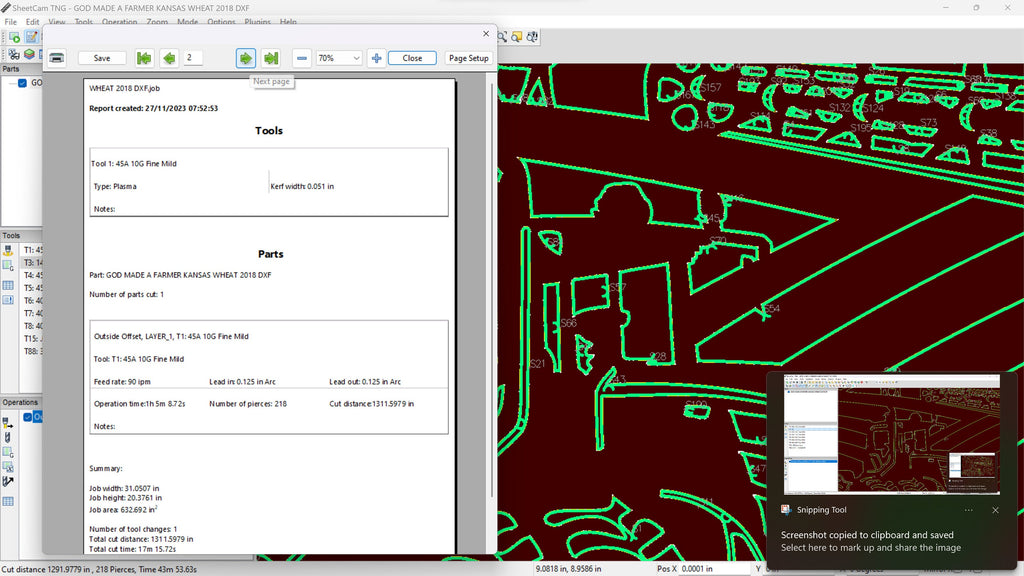
Task: Click new code snippet icon in Tools panel
Action: pos(8,265)
